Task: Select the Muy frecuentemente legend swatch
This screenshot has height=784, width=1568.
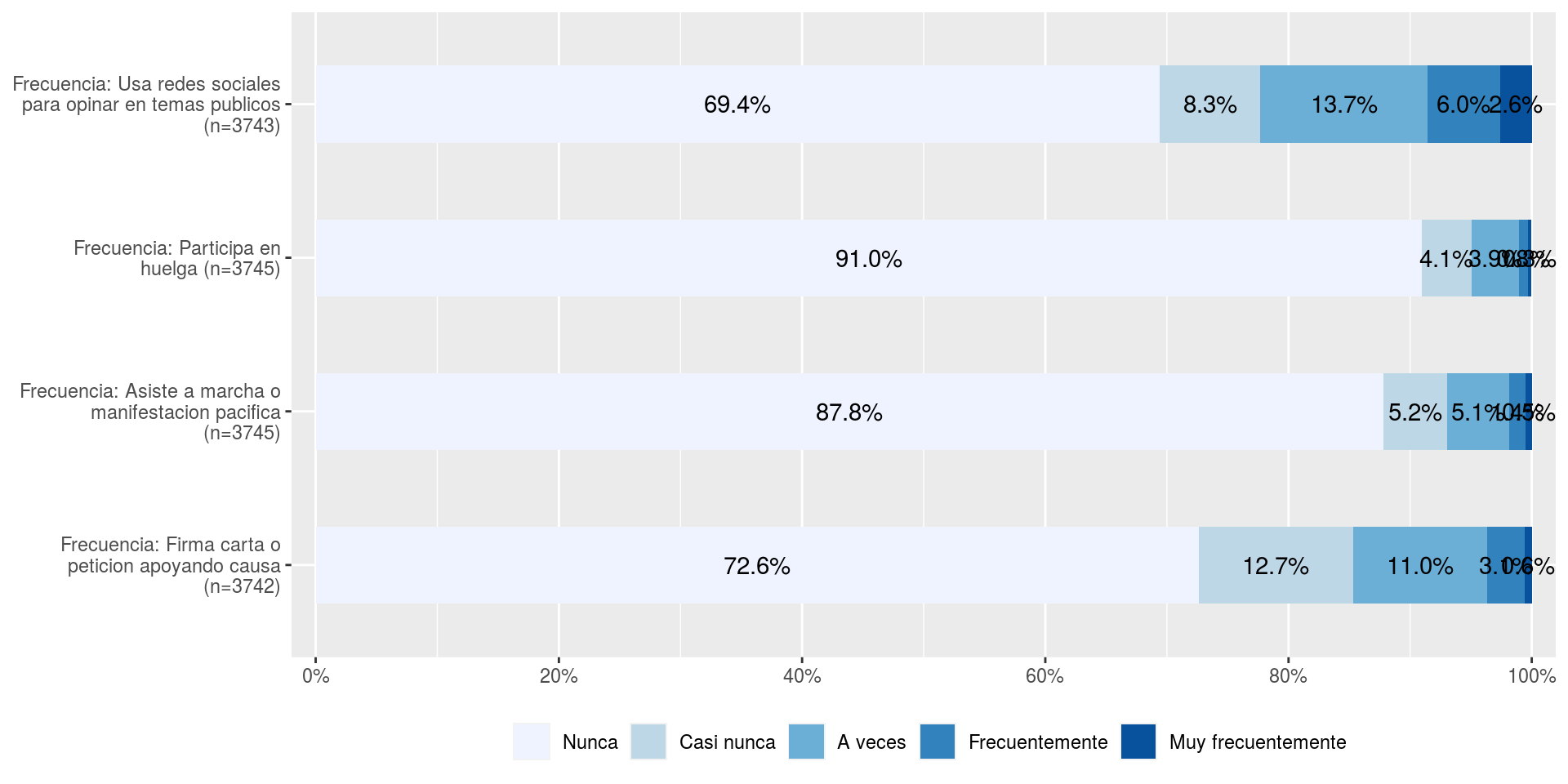Action: point(1138,742)
